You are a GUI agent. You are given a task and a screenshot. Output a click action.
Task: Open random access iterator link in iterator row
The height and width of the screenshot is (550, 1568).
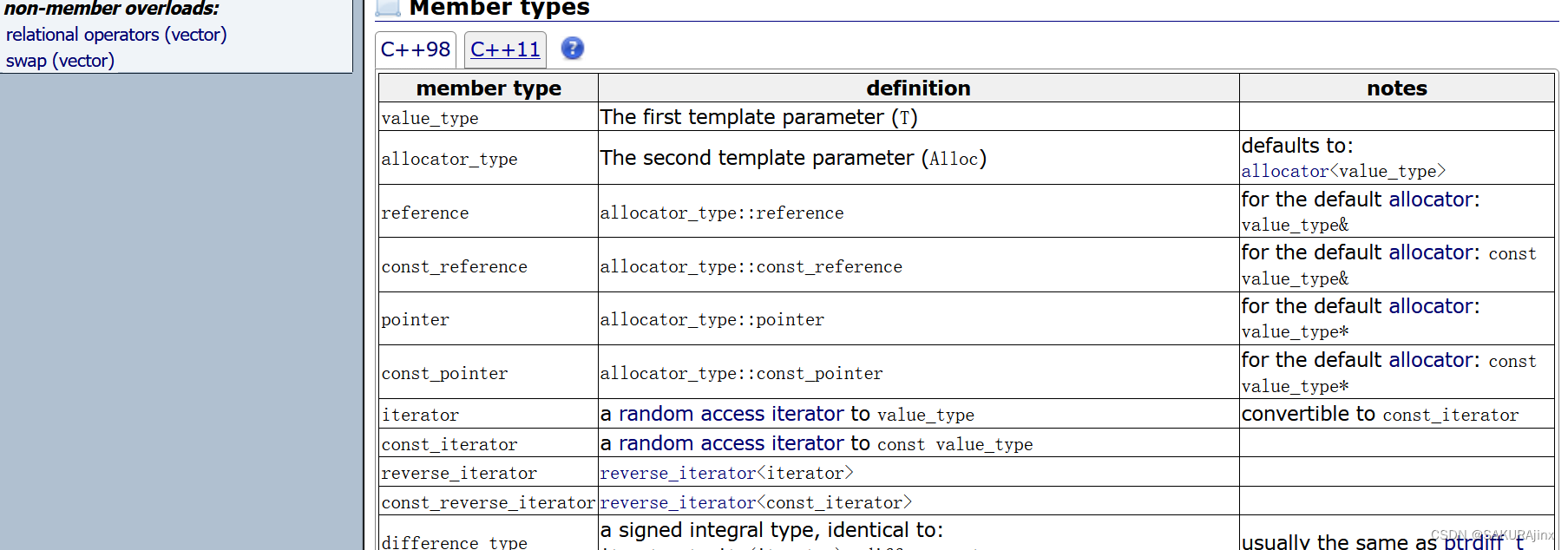click(731, 414)
